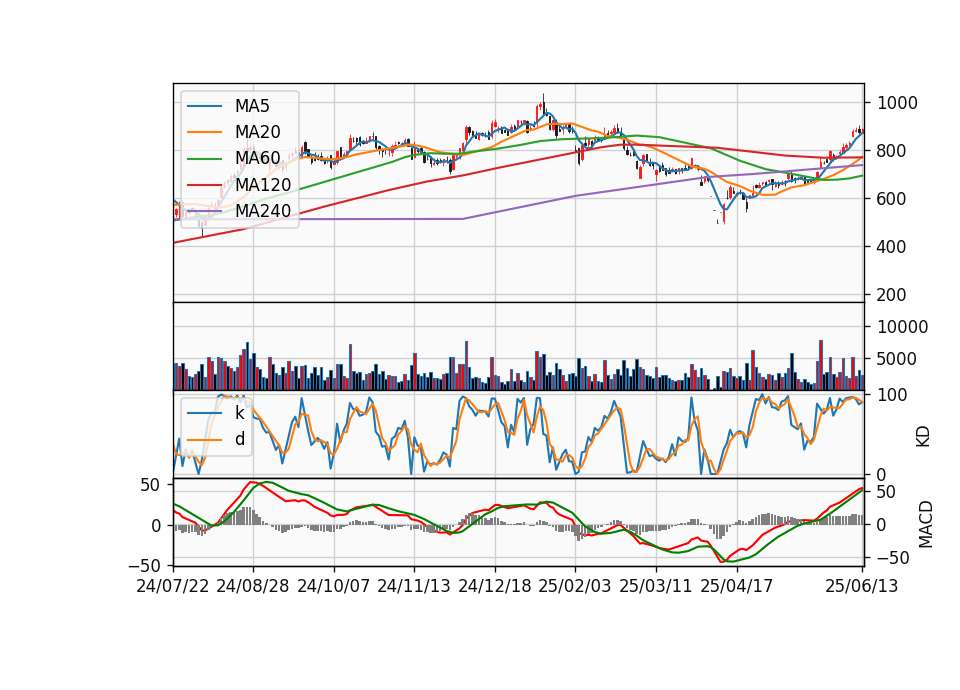Click the MA120 legend label

point(263,184)
